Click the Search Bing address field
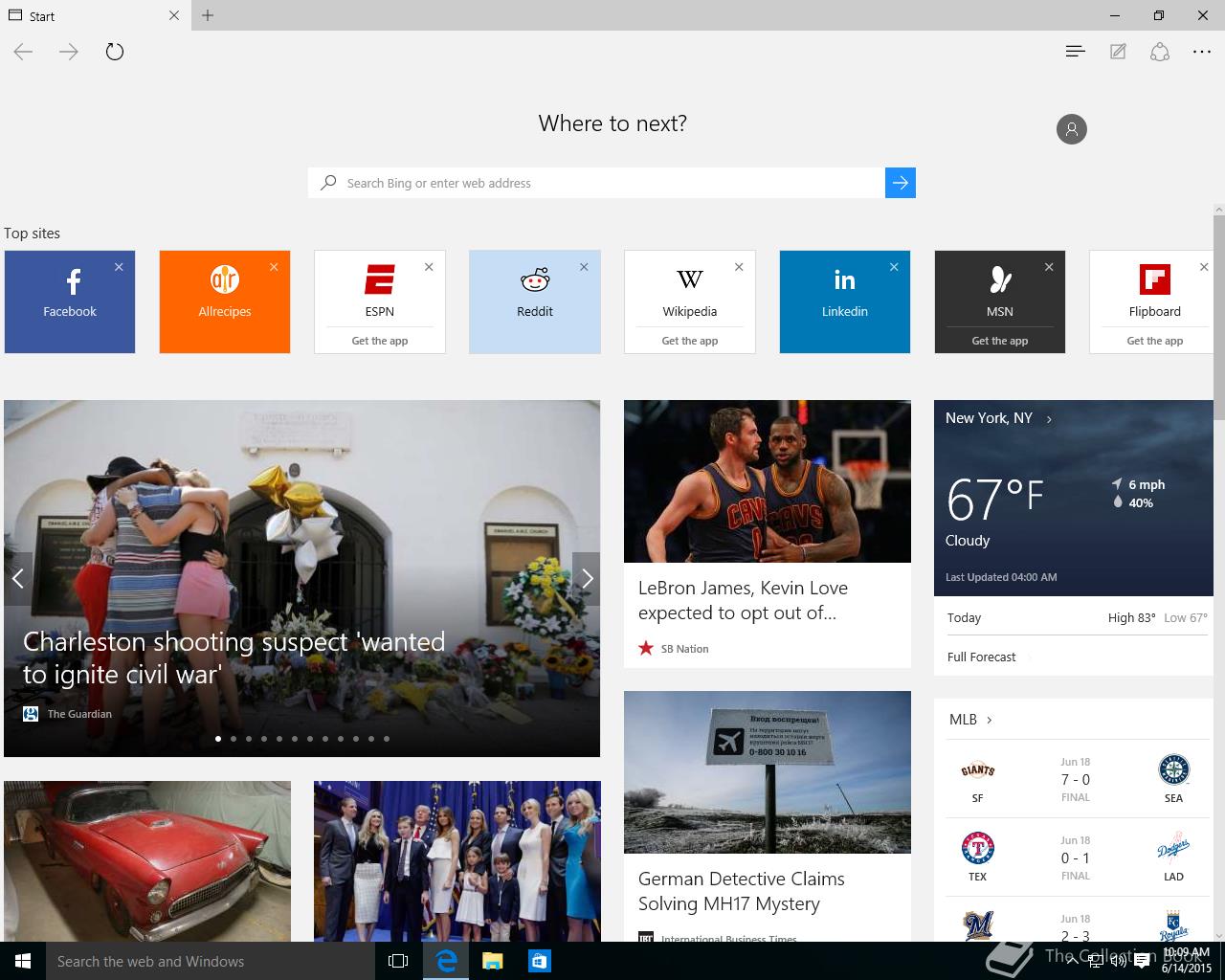The height and width of the screenshot is (980, 1225). pyautogui.click(x=596, y=183)
